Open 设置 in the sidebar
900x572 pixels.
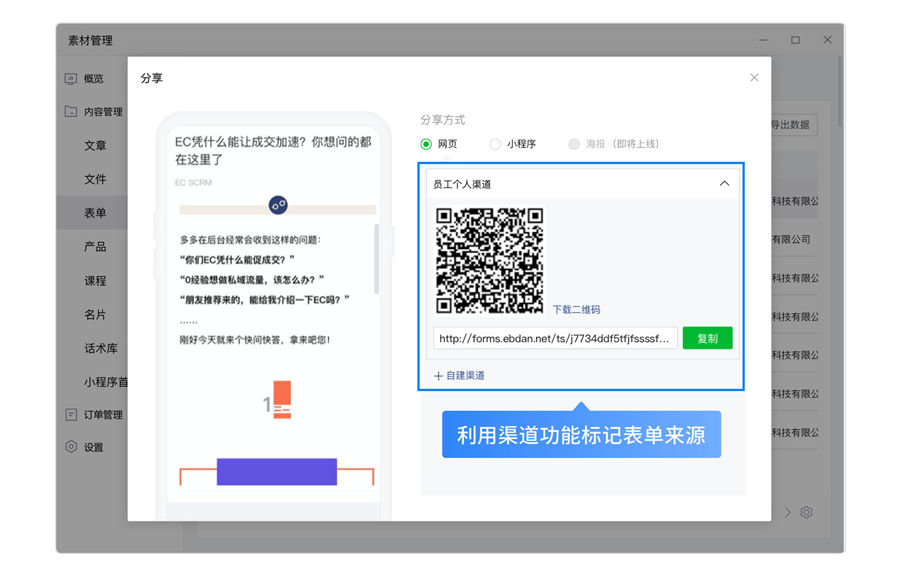pos(94,447)
